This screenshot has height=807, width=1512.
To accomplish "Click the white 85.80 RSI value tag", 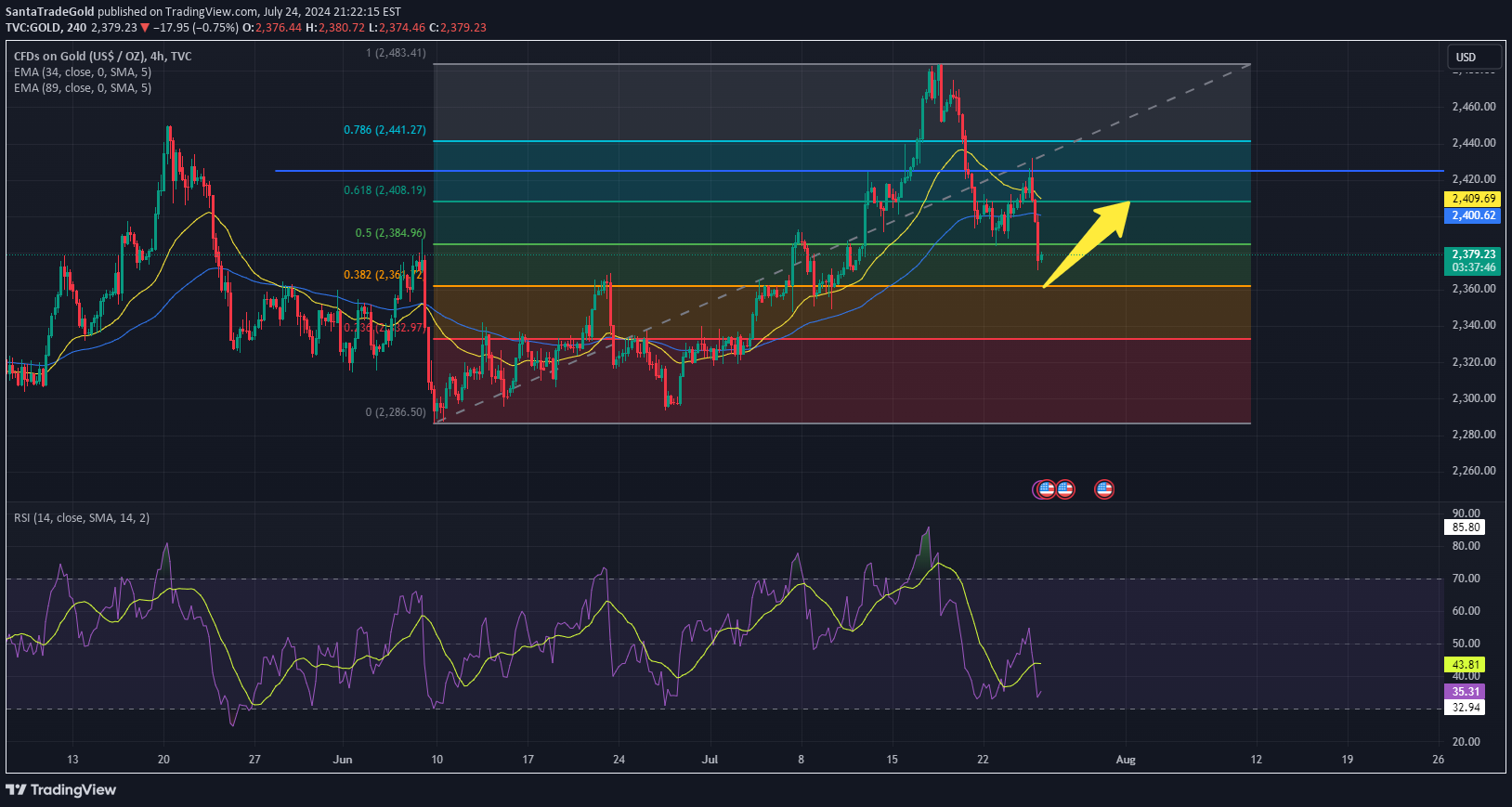I will pos(1466,527).
